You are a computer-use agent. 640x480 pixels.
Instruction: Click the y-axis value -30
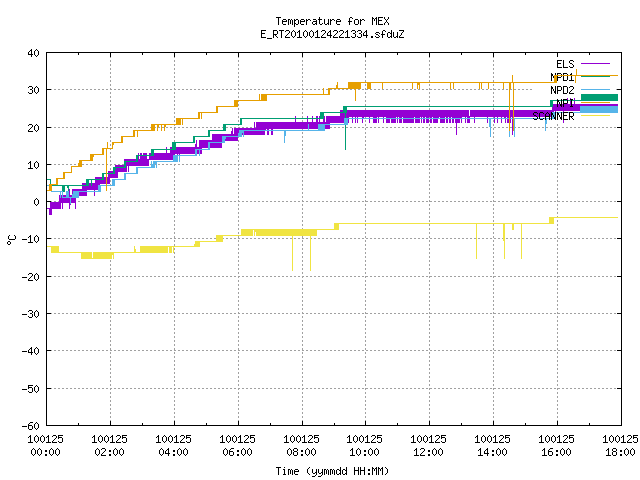click(x=31, y=314)
